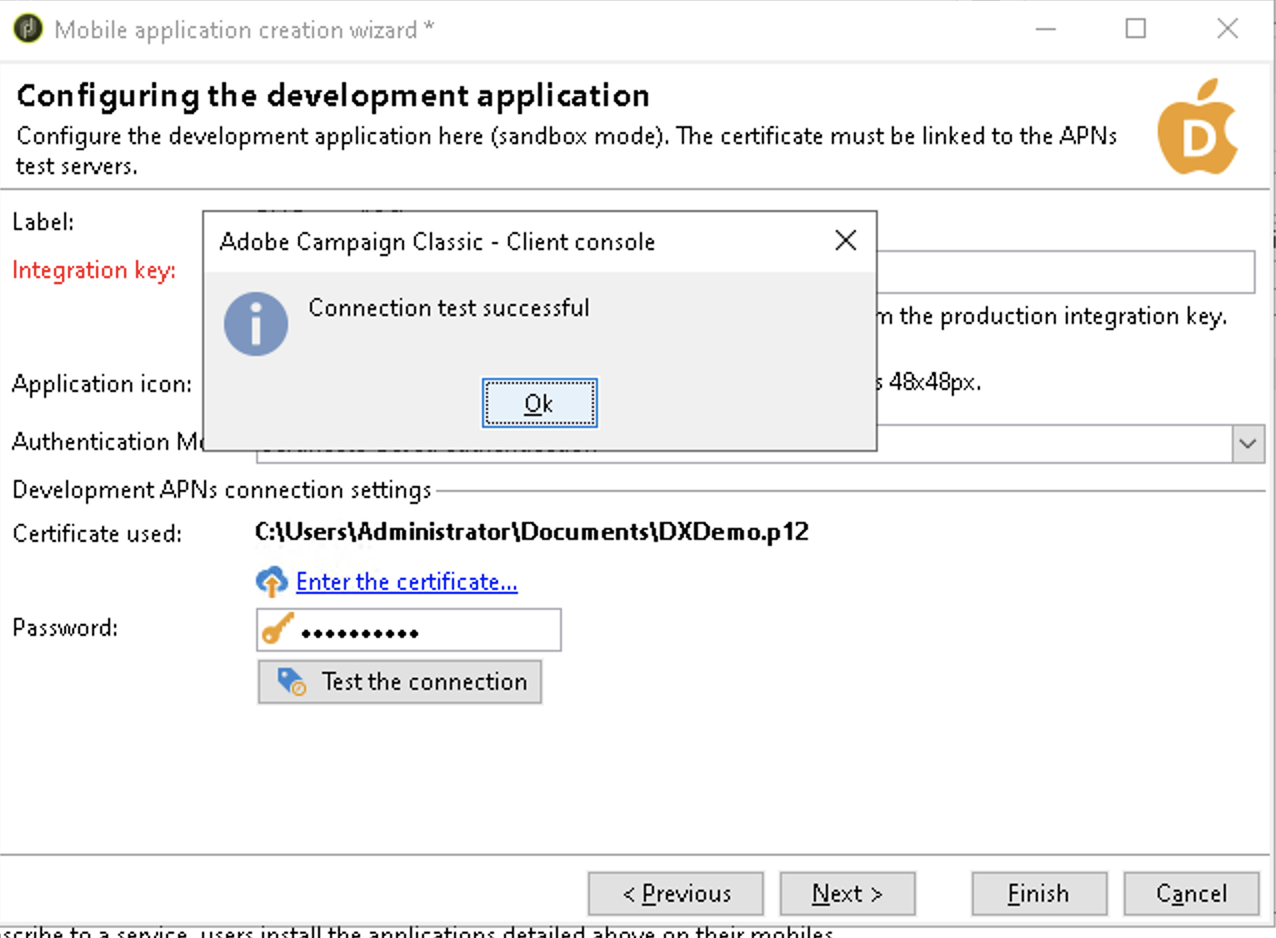Click Finish to complete the wizard
The image size is (1276, 938).
tap(1039, 894)
